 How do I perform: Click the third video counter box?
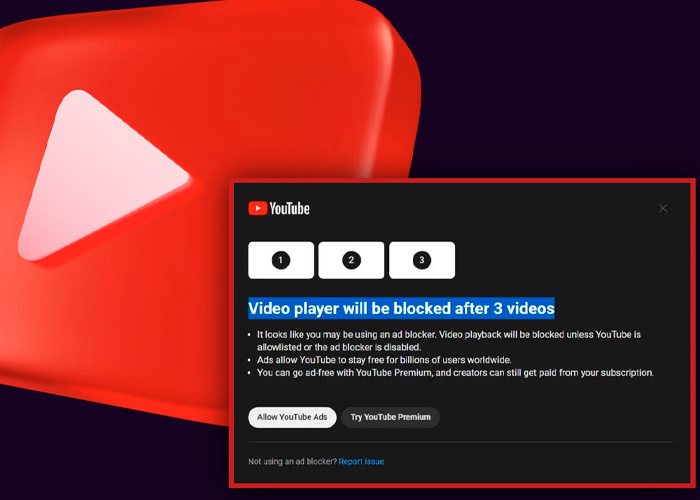click(x=422, y=260)
